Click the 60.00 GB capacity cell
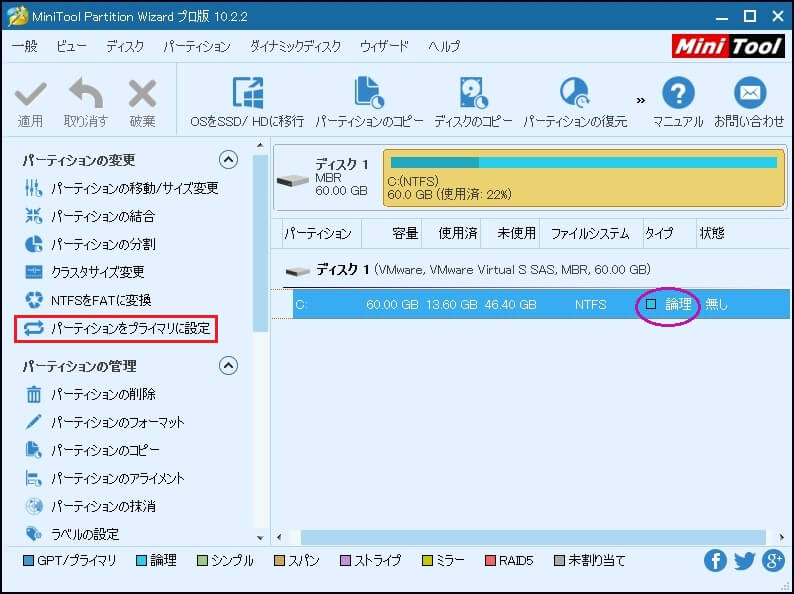This screenshot has height=594, width=794. tap(392, 304)
